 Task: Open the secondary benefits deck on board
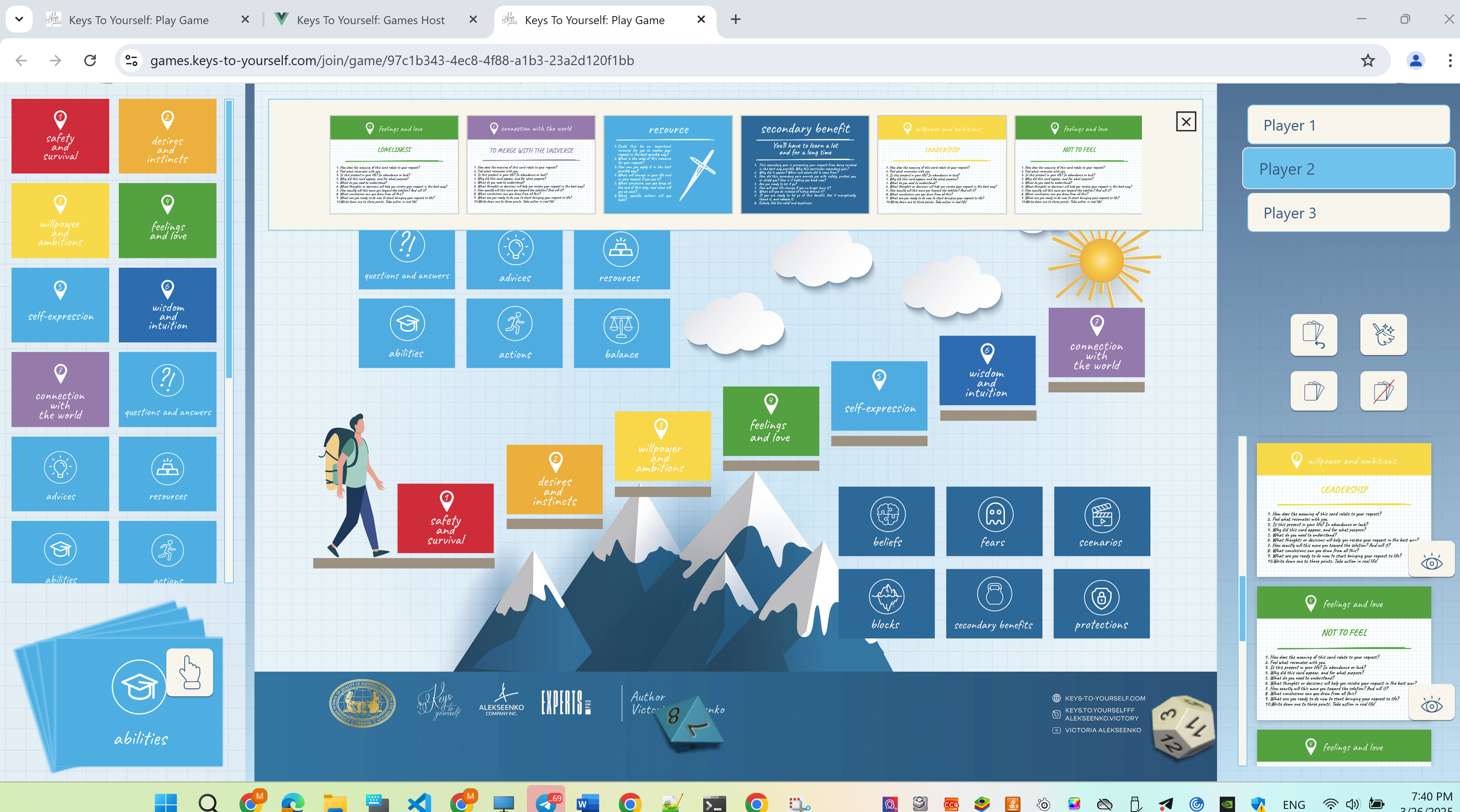[x=994, y=604]
